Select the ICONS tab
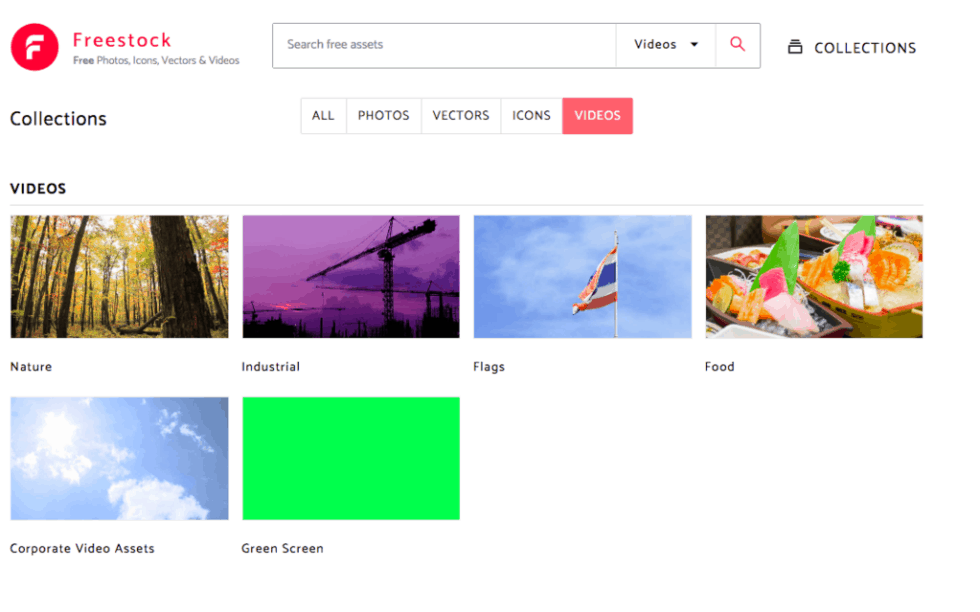Viewport: 980px width, 612px height. 531,115
